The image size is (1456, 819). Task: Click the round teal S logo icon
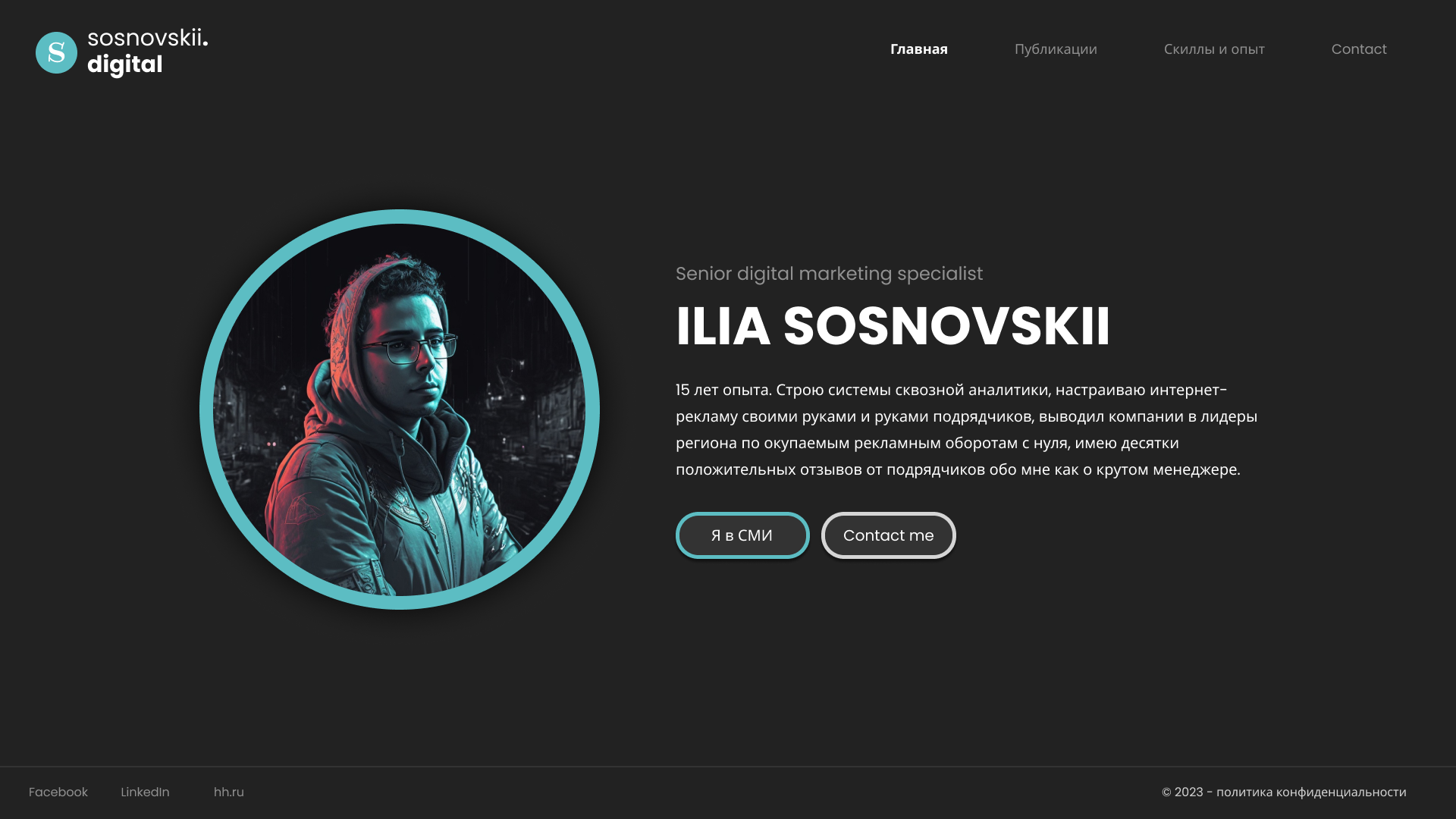(56, 52)
